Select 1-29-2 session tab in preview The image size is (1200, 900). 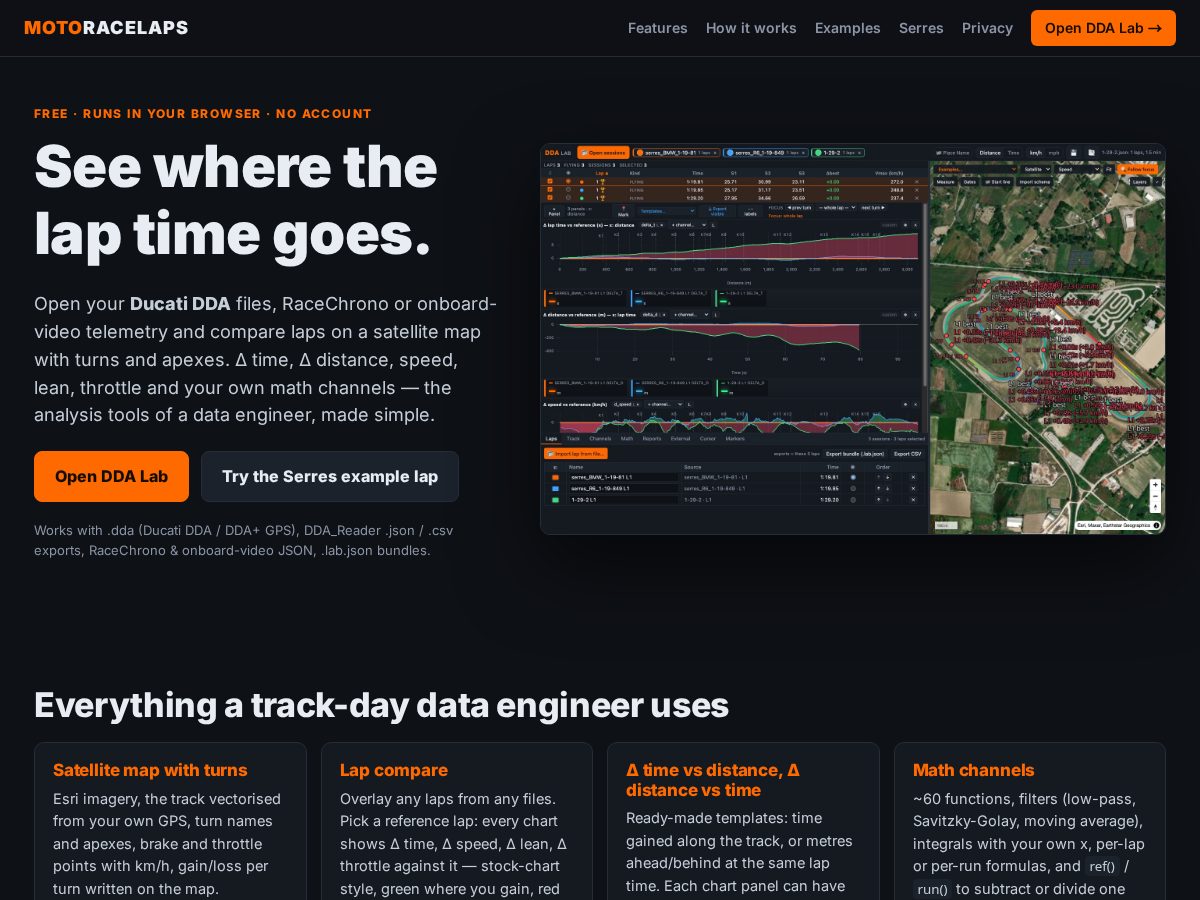point(837,153)
